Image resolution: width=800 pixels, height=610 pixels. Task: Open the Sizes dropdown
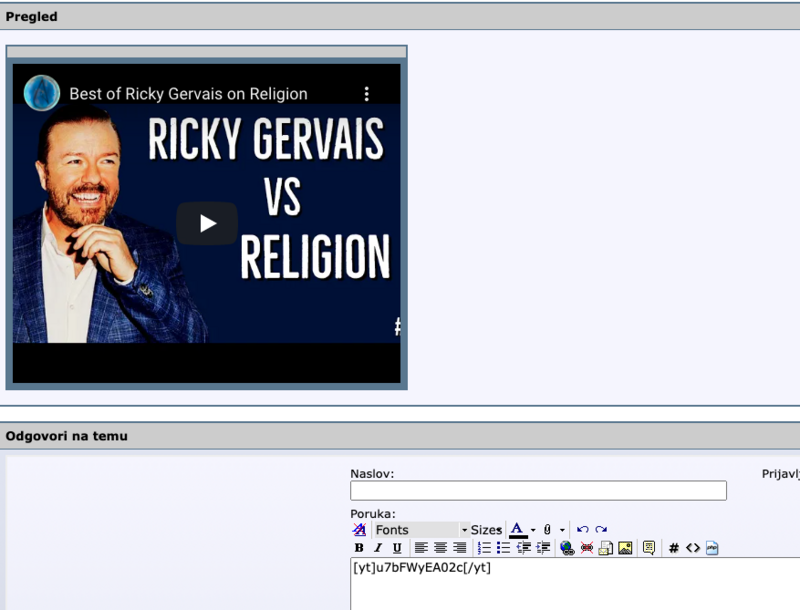pyautogui.click(x=486, y=530)
